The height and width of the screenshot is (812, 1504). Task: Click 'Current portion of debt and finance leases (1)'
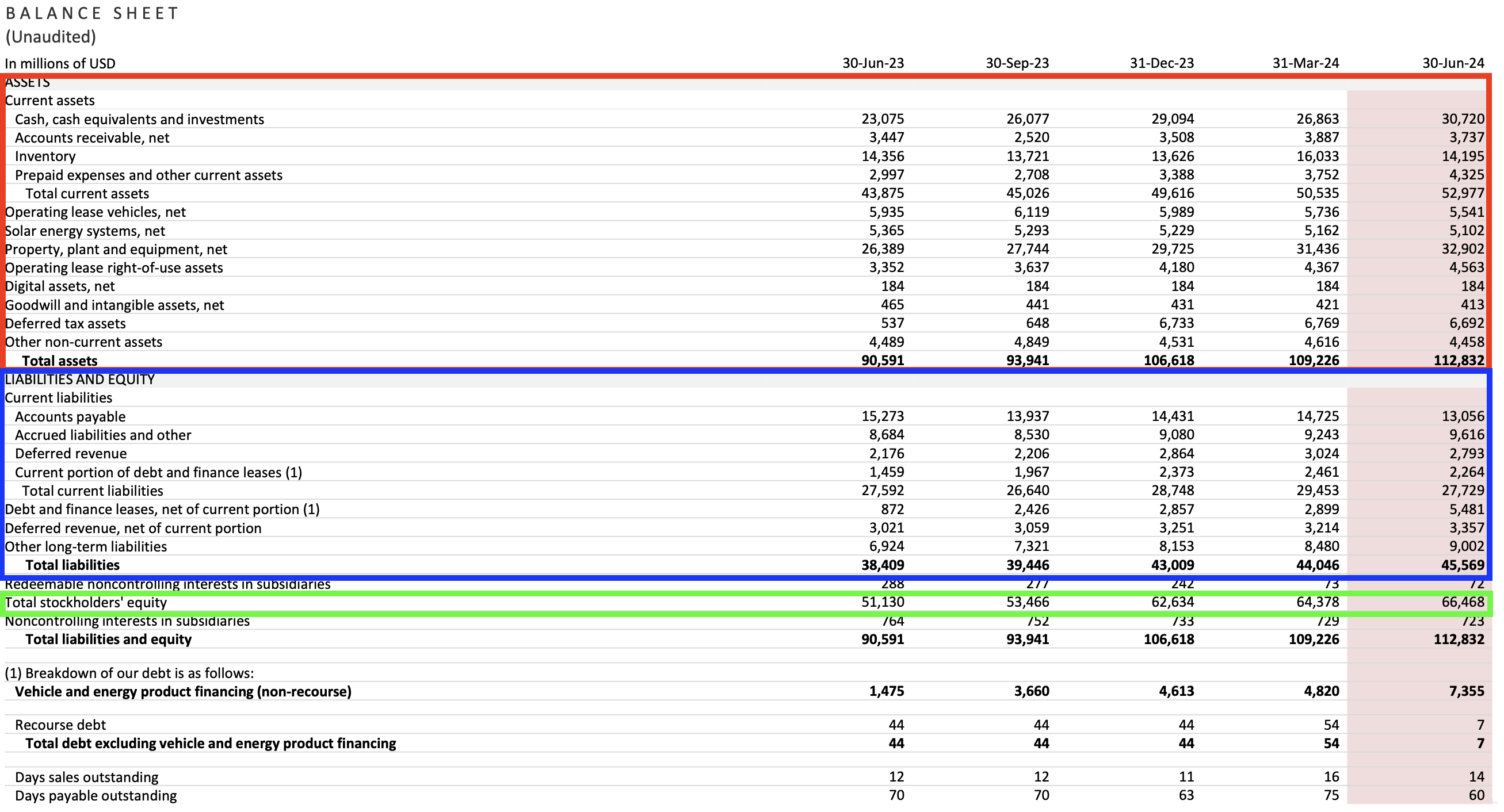pyautogui.click(x=159, y=472)
